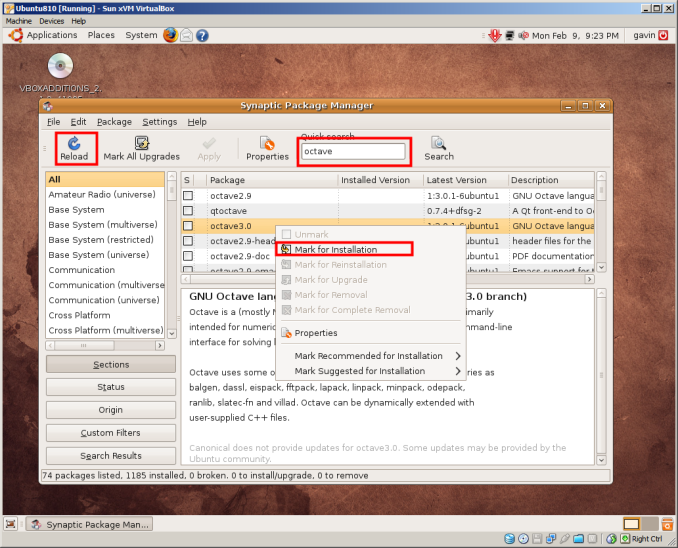Toggle checkbox for octave2.9-headers package

click(x=188, y=241)
